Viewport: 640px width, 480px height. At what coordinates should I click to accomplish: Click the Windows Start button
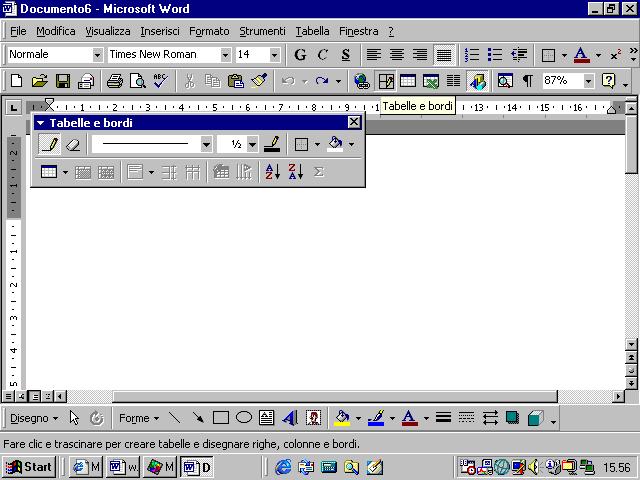click(29, 467)
